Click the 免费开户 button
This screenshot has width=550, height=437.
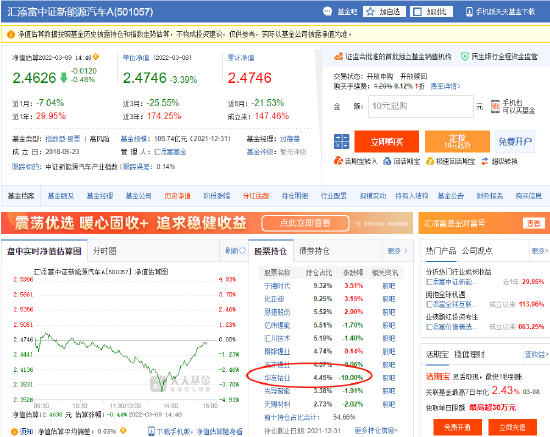[x=515, y=141]
